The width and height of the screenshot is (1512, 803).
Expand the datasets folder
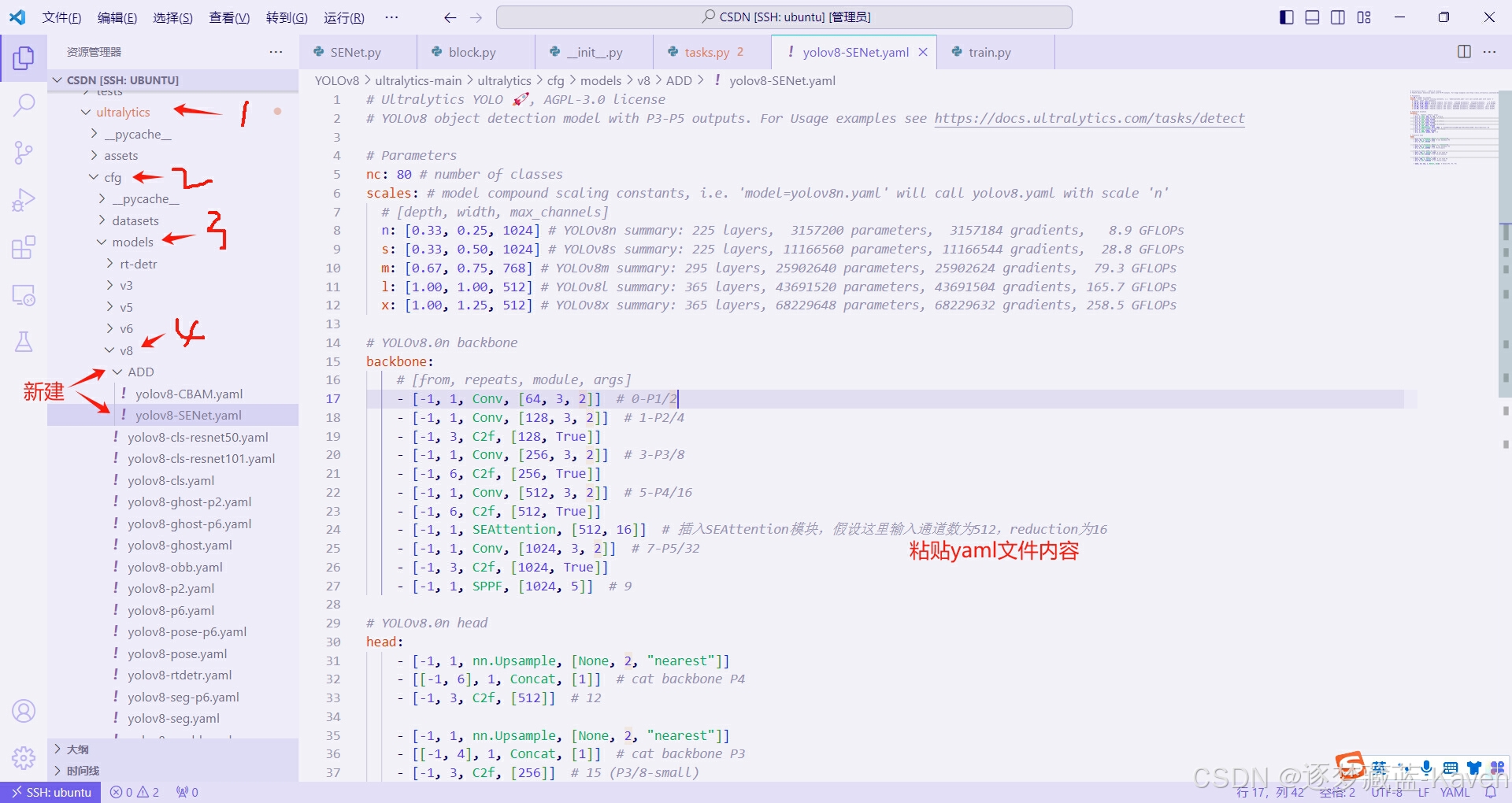(x=102, y=220)
